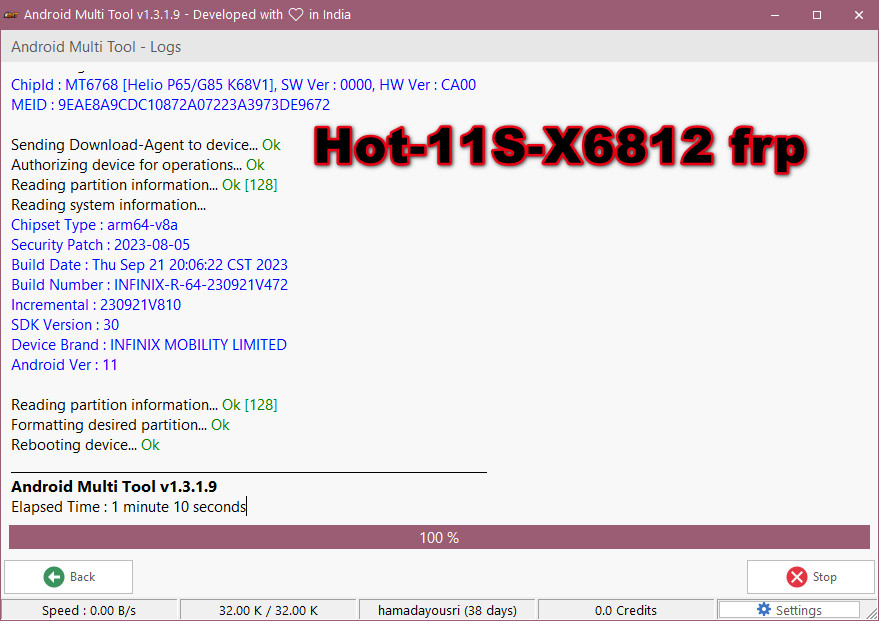Click the Build Number INFINIX-R-64 line
This screenshot has width=879, height=621.
tap(149, 285)
